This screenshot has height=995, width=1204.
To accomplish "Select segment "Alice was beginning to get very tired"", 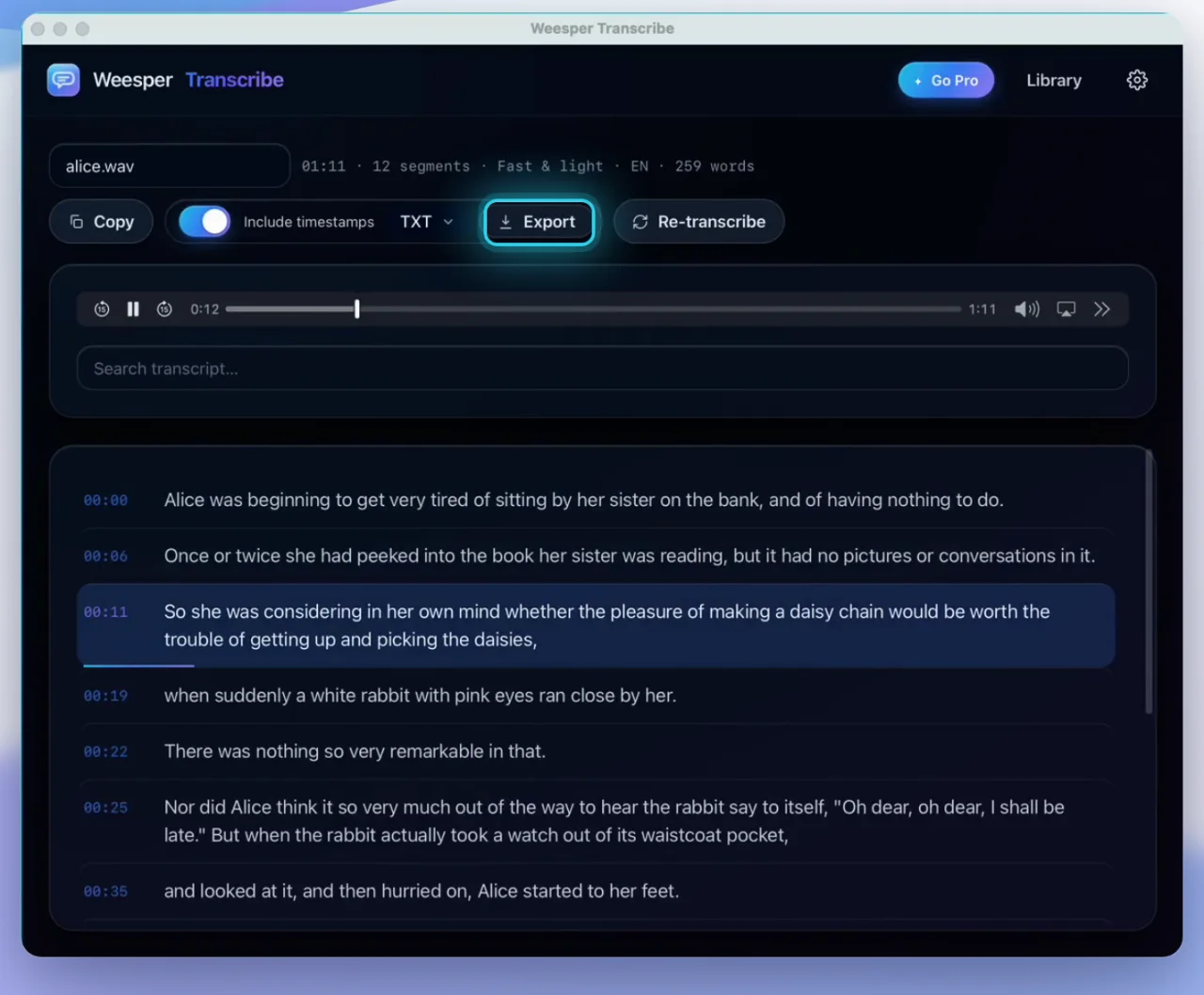I will pyautogui.click(x=596, y=500).
